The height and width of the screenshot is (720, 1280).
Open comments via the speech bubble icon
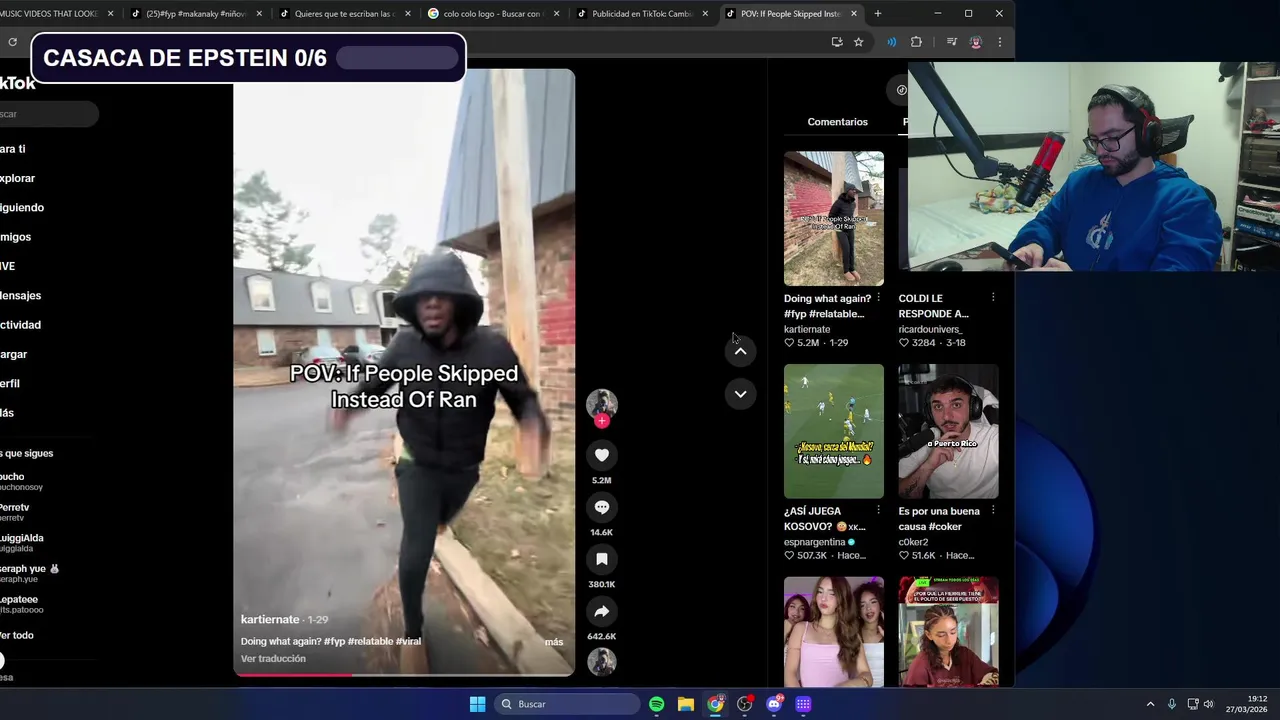click(x=601, y=507)
